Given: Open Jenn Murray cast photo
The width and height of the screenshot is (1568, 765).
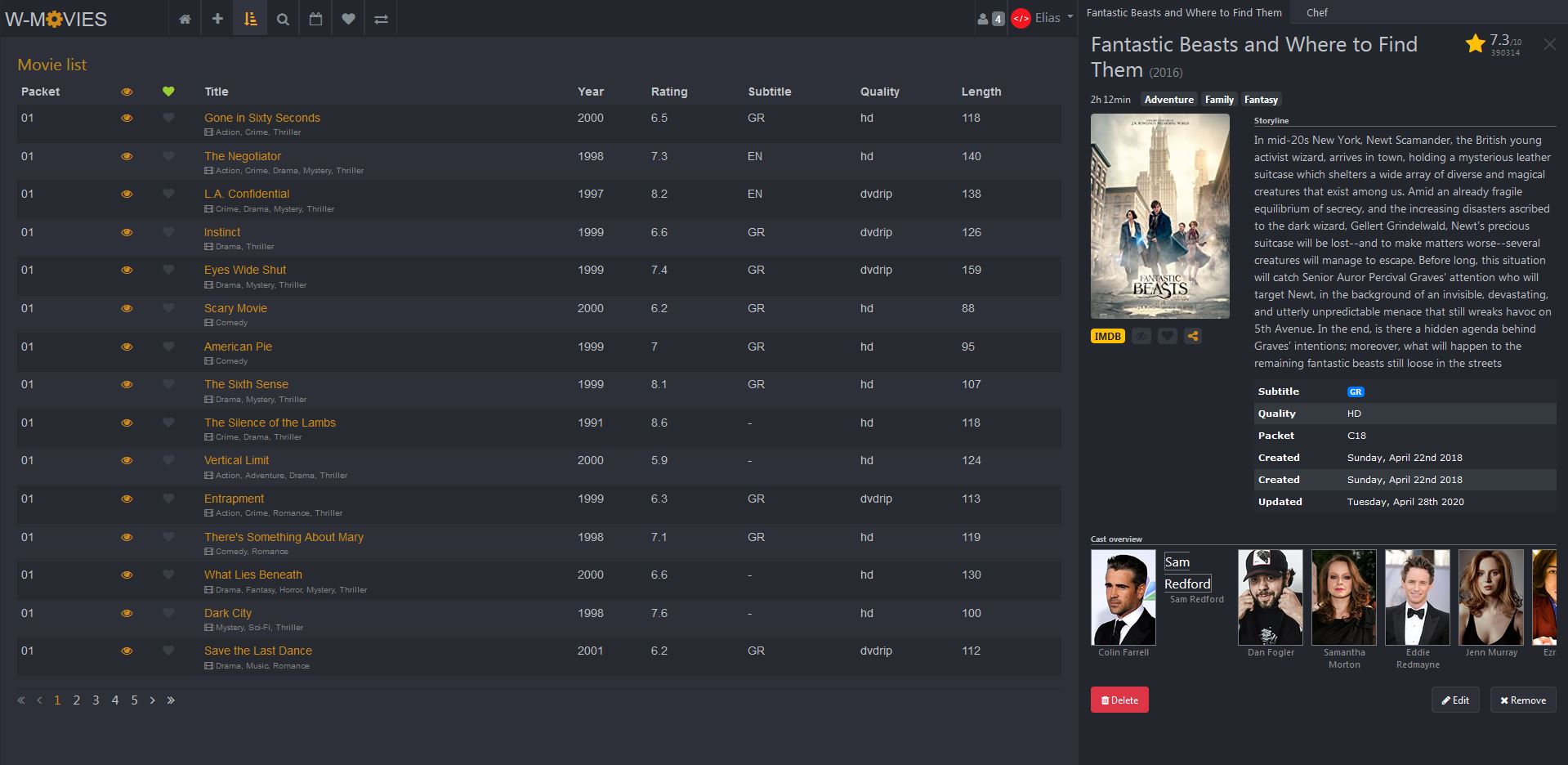Looking at the screenshot, I should tap(1491, 597).
